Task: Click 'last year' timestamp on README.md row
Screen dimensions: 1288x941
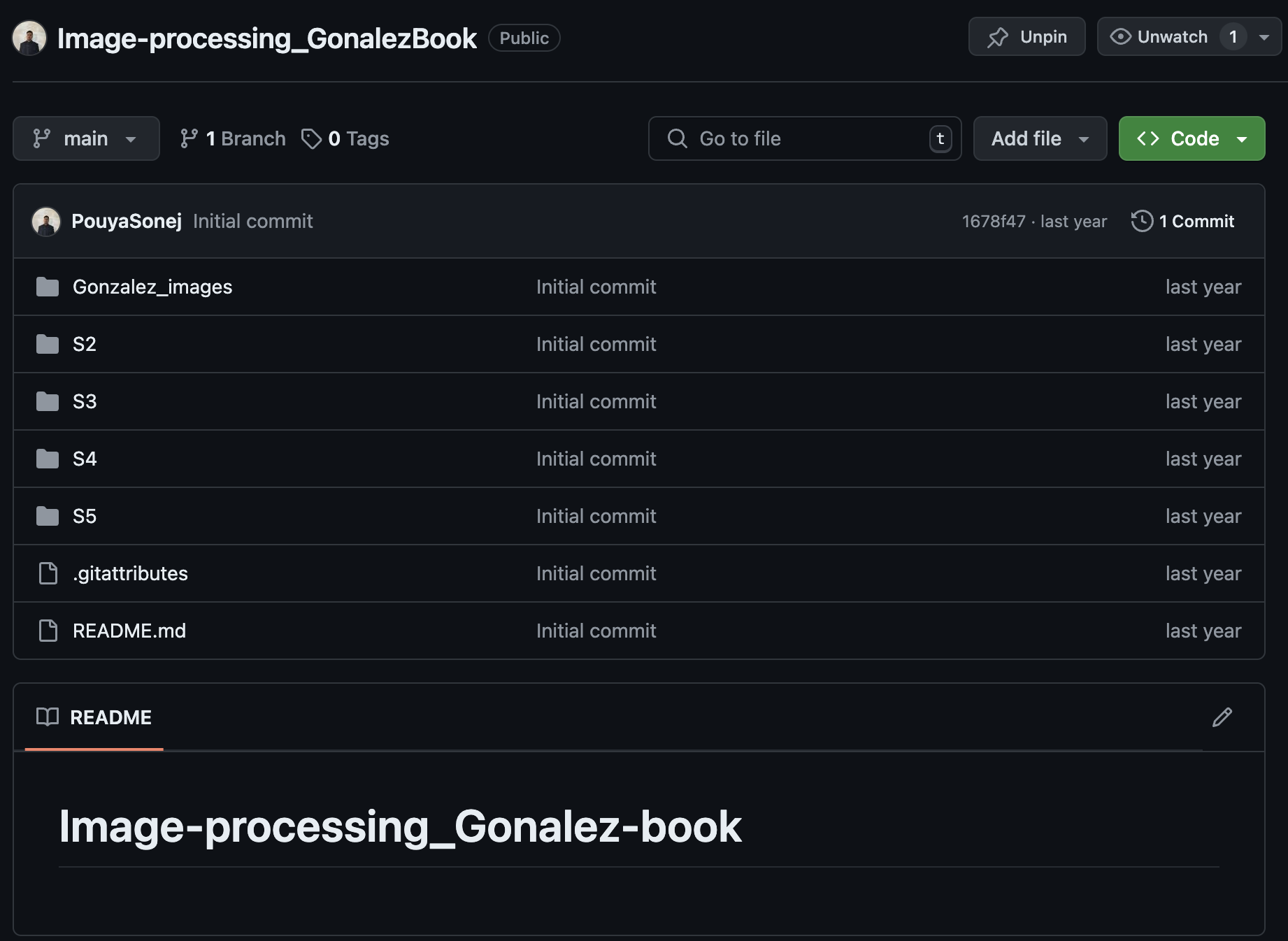Action: coord(1203,631)
